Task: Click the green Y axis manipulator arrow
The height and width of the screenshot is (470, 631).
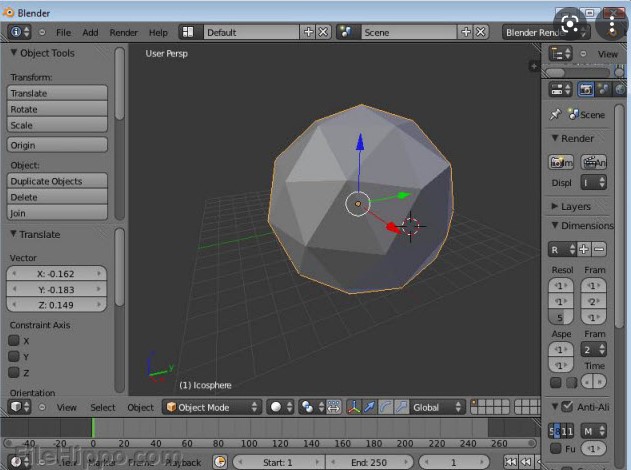Action: [402, 196]
